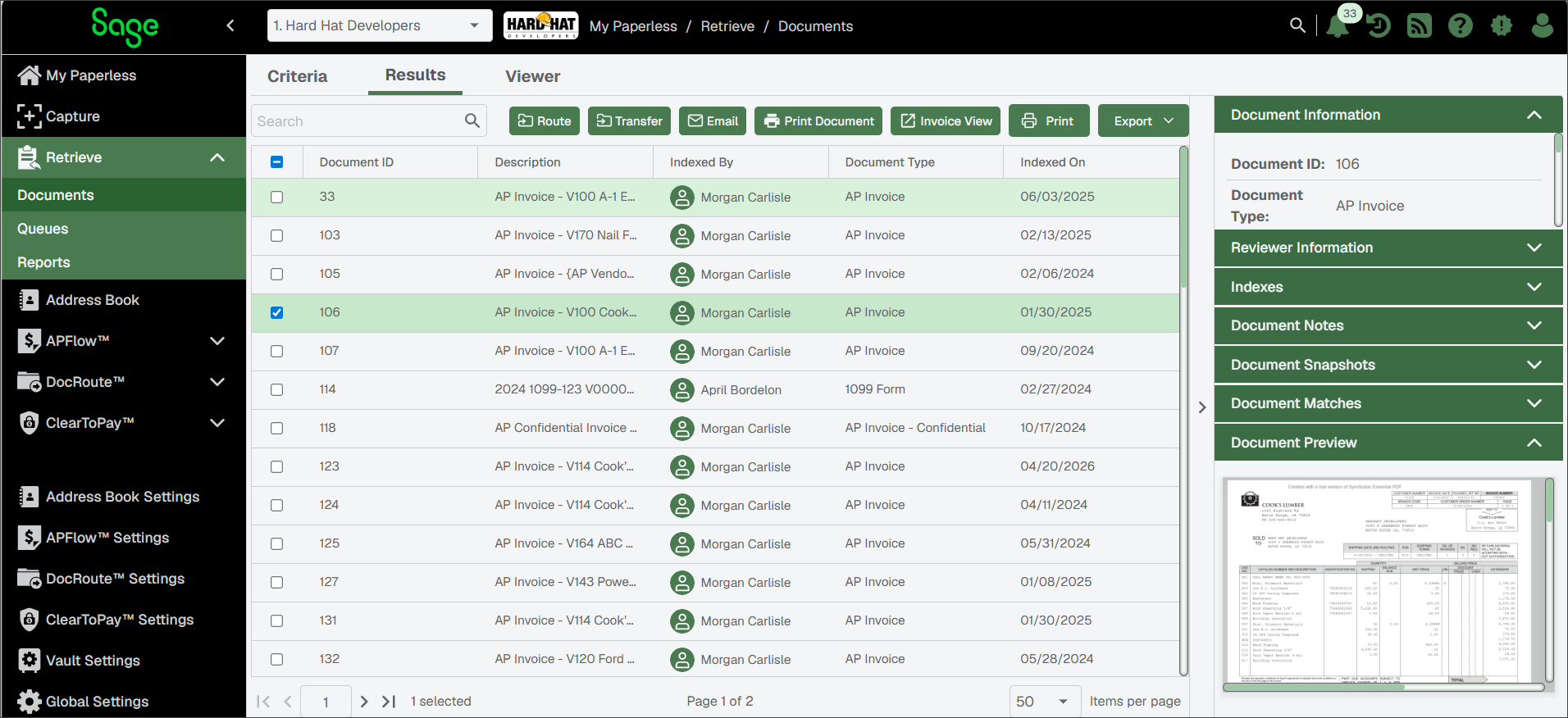
Task: Click the Hard Hat Developers logo
Action: point(540,25)
